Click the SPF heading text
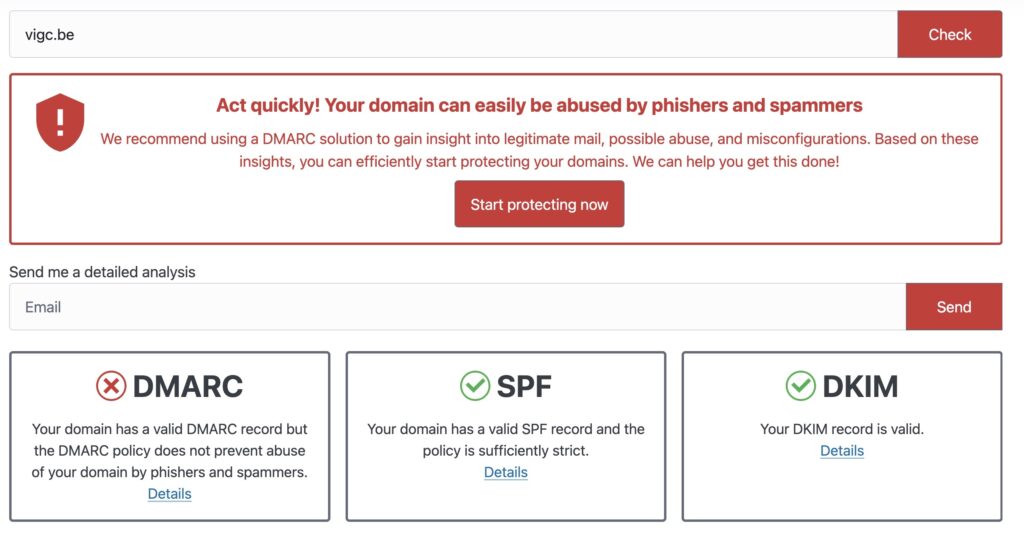The width and height of the screenshot is (1024, 541). point(523,386)
